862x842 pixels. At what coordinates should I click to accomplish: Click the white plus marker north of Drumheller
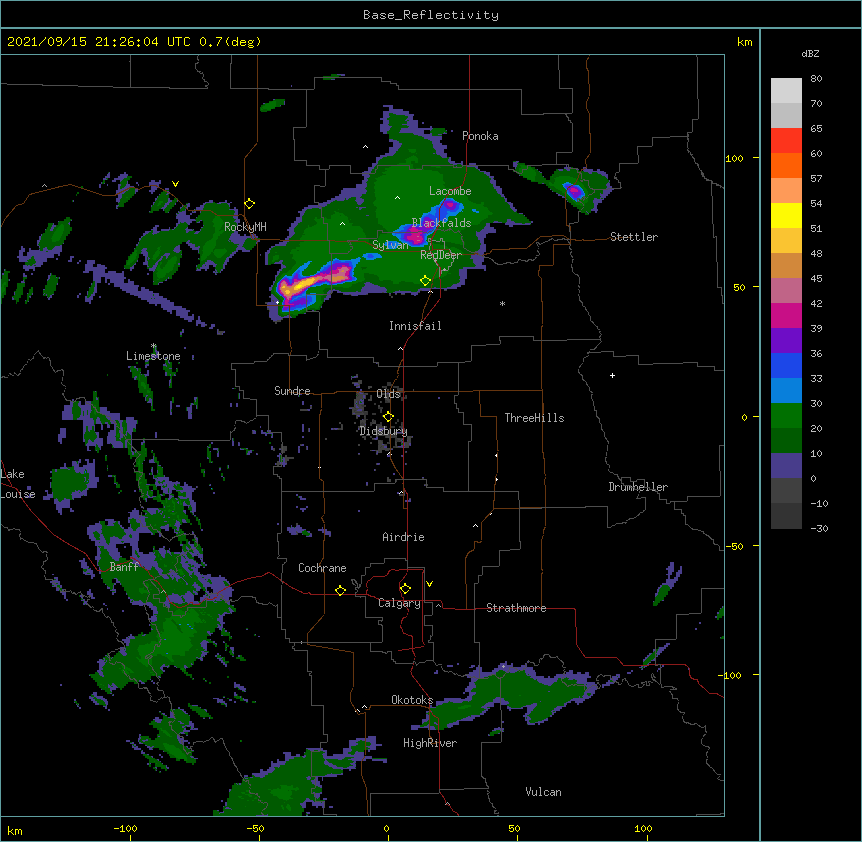[x=612, y=375]
